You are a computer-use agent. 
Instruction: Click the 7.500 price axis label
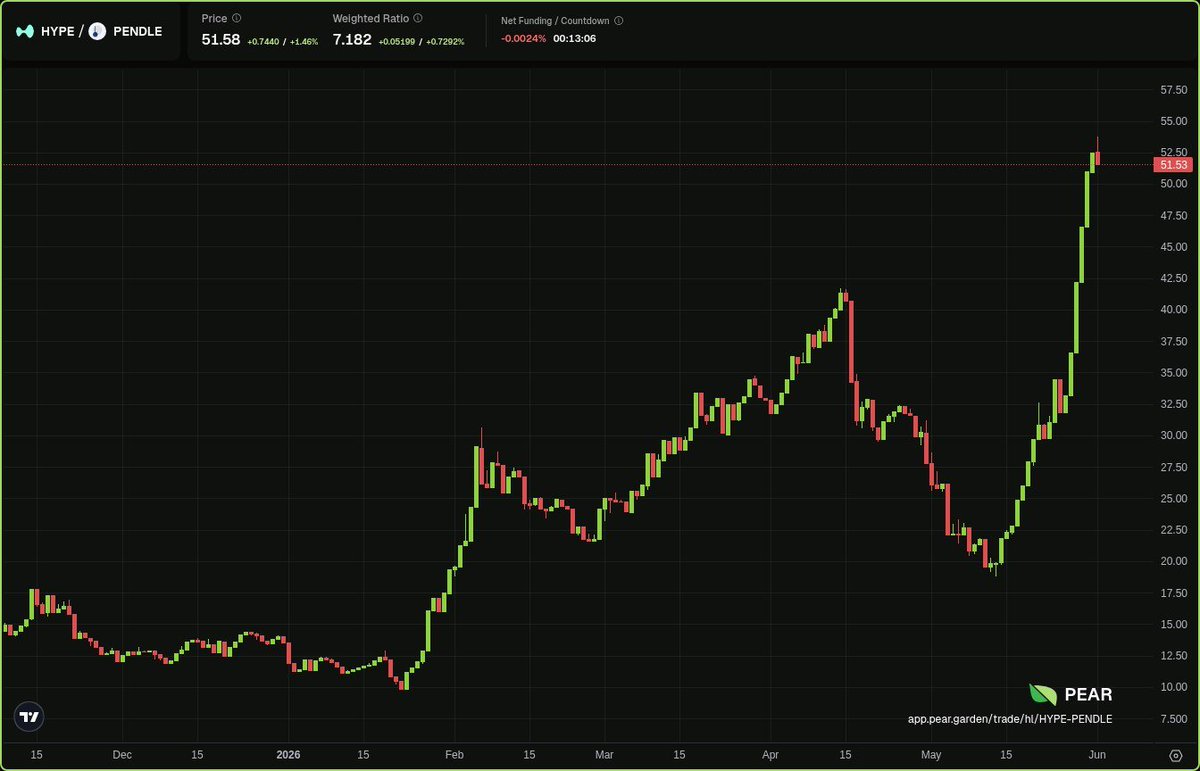(1173, 718)
